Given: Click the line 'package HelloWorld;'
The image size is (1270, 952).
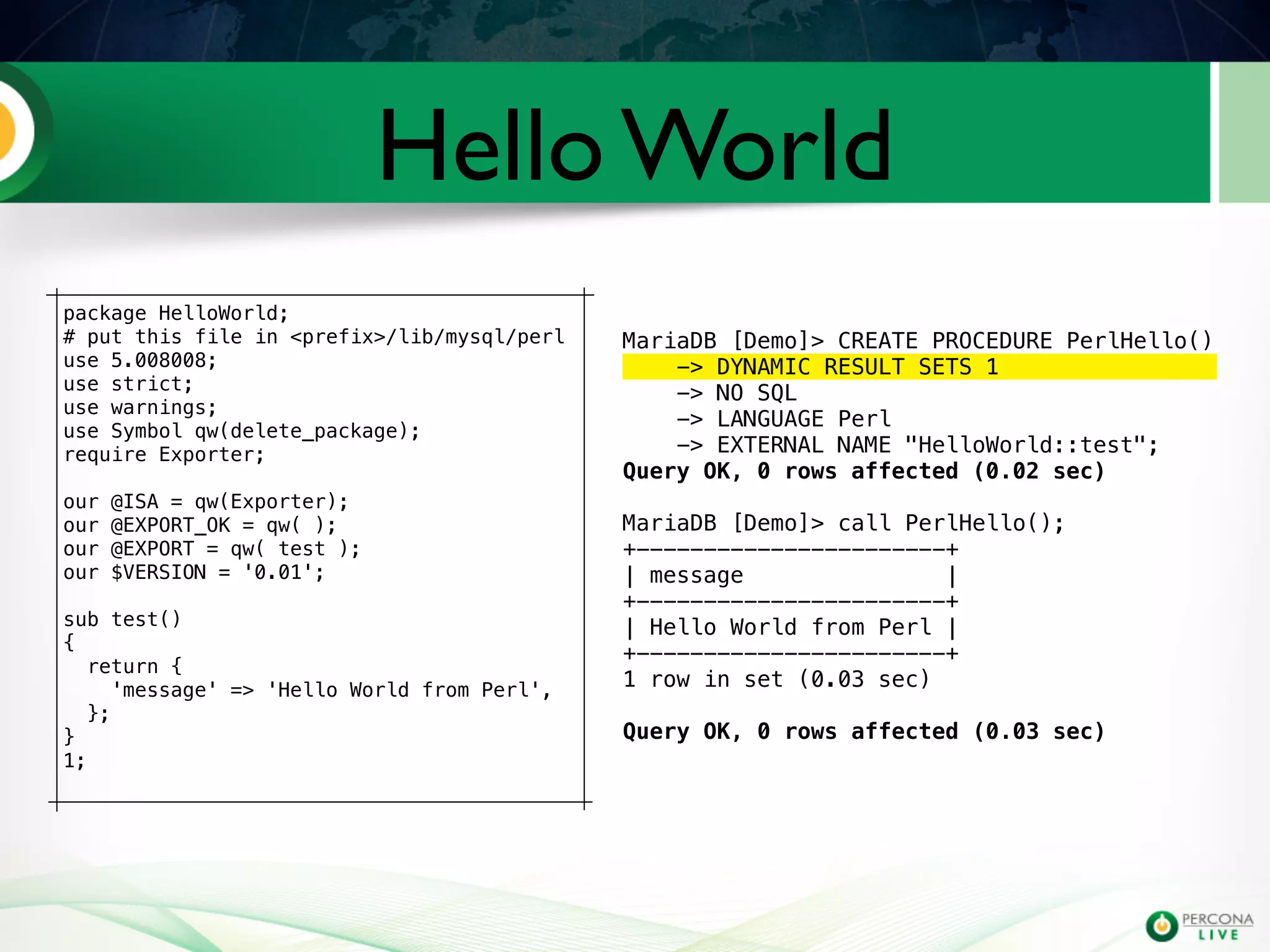Looking at the screenshot, I should (x=176, y=314).
